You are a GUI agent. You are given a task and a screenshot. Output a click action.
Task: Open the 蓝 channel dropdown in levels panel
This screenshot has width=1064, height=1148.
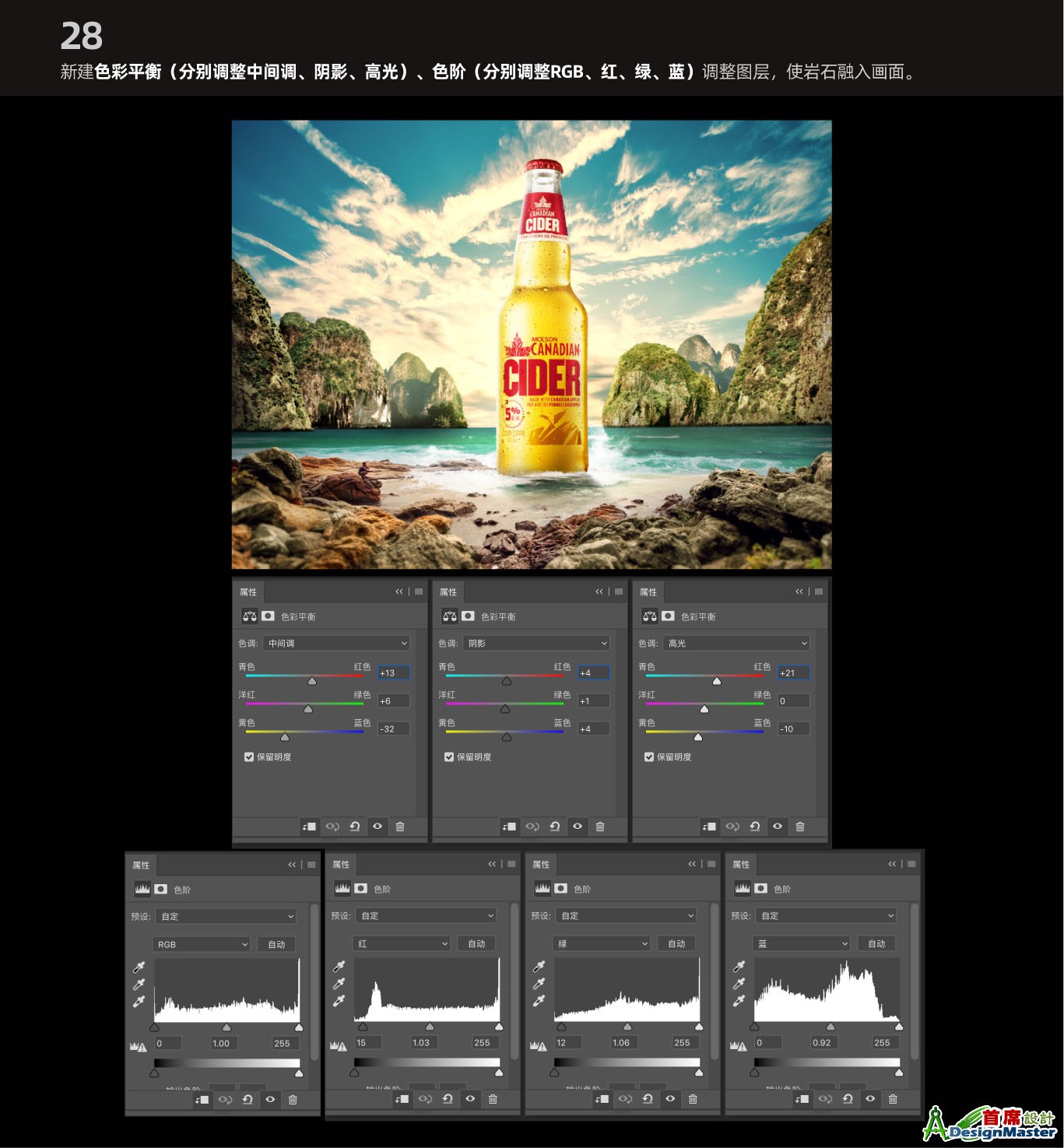801,943
